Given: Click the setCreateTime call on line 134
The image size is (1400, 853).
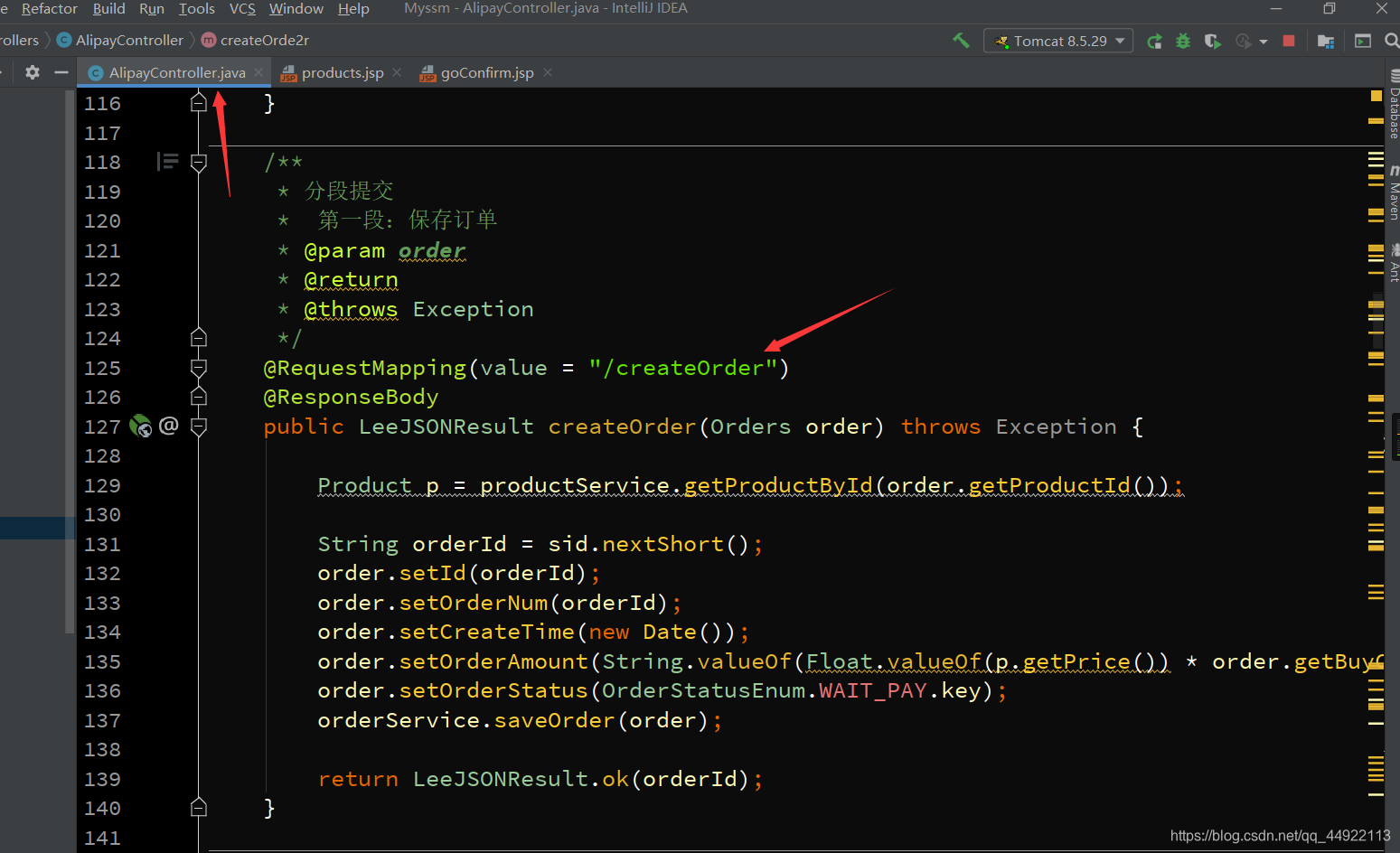Looking at the screenshot, I should (x=486, y=633).
